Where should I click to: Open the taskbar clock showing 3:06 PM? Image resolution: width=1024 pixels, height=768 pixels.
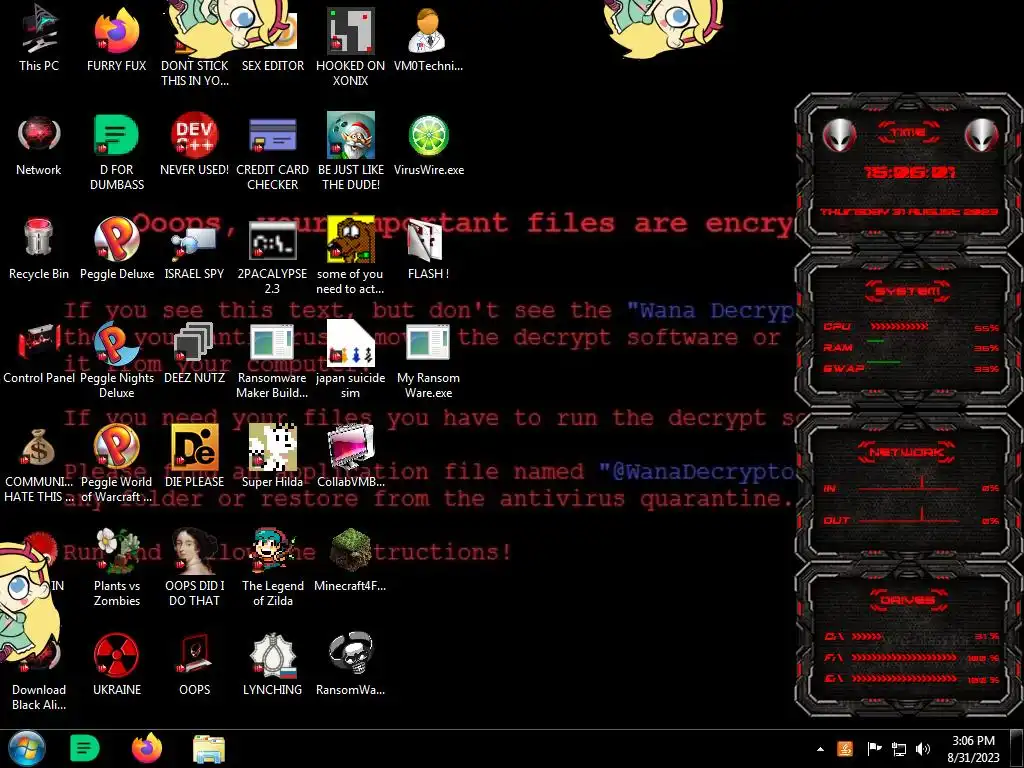[973, 749]
